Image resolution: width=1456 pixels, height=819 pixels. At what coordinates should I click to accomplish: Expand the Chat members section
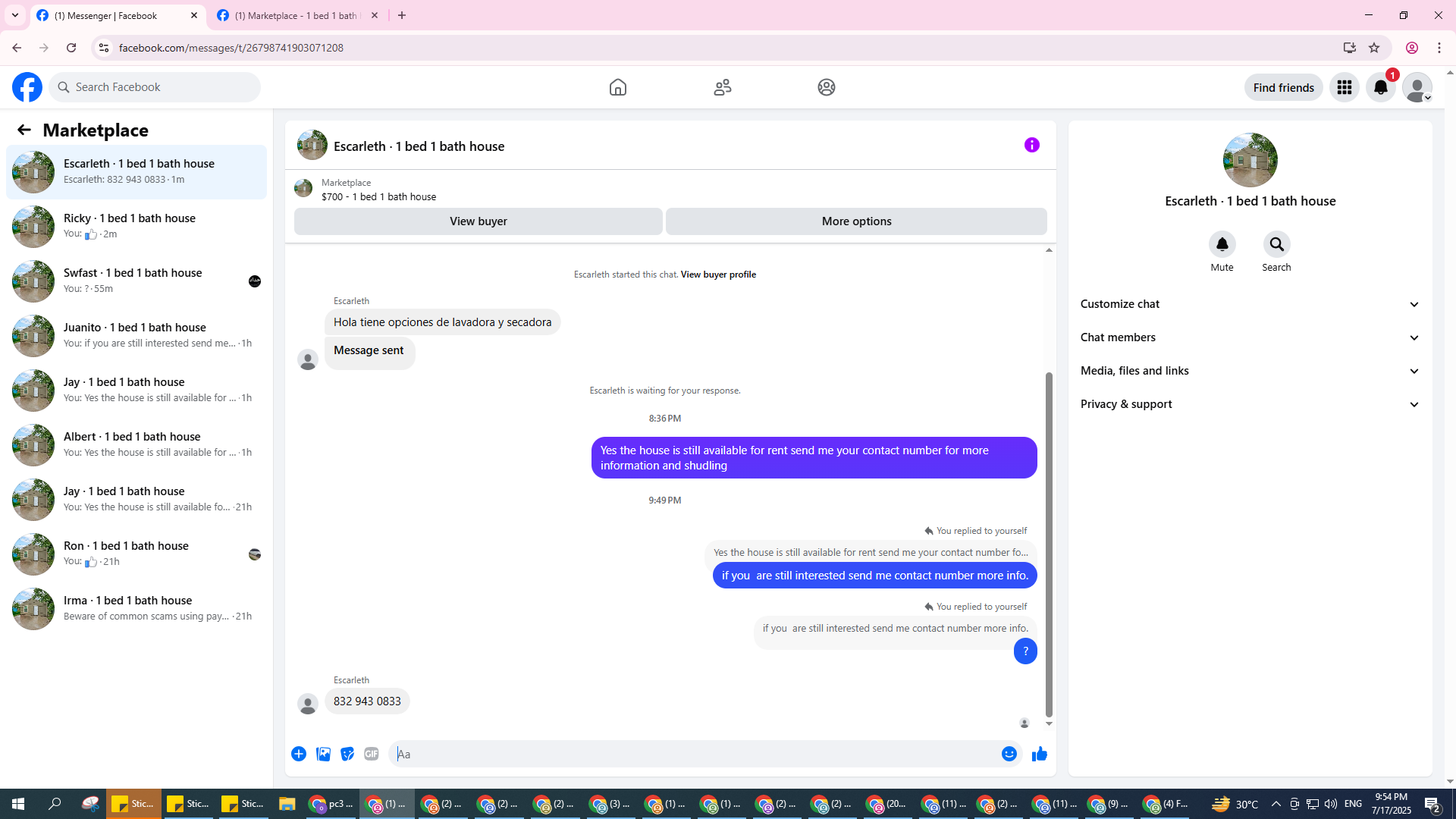[1250, 337]
